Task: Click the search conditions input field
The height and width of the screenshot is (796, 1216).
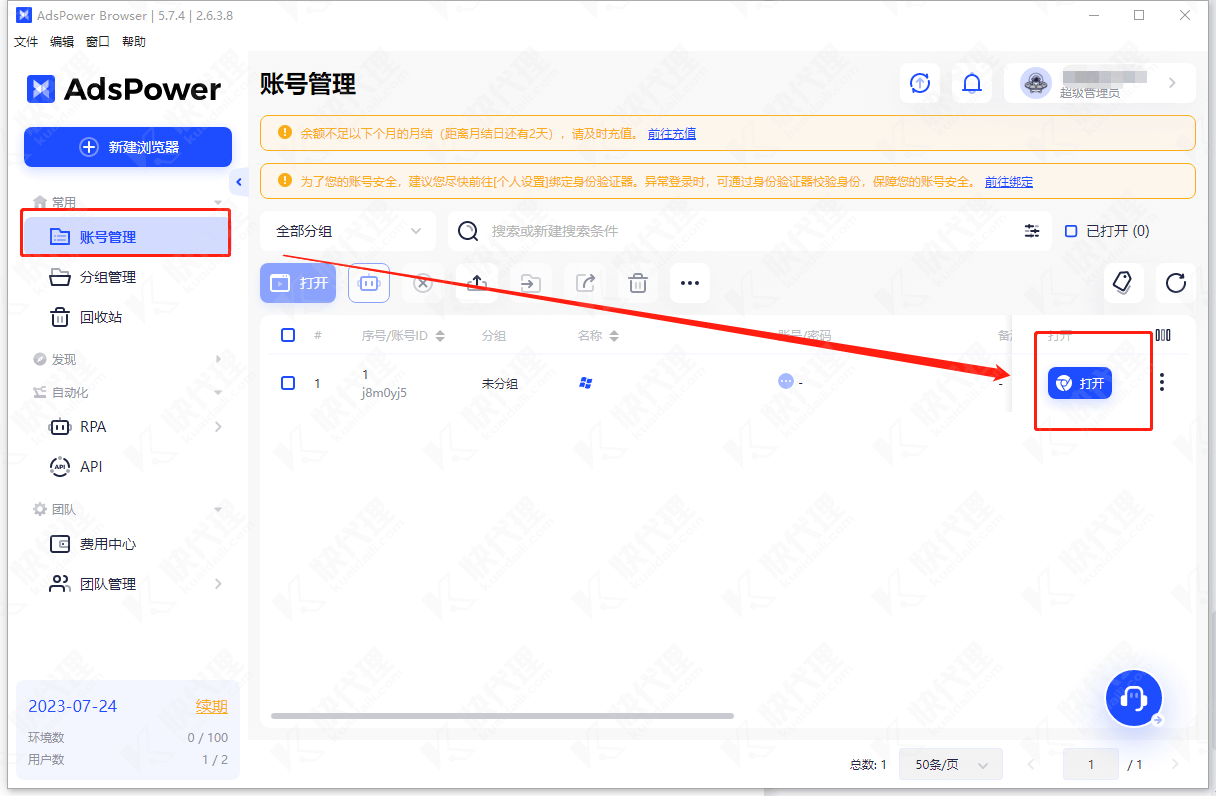Action: pos(740,231)
